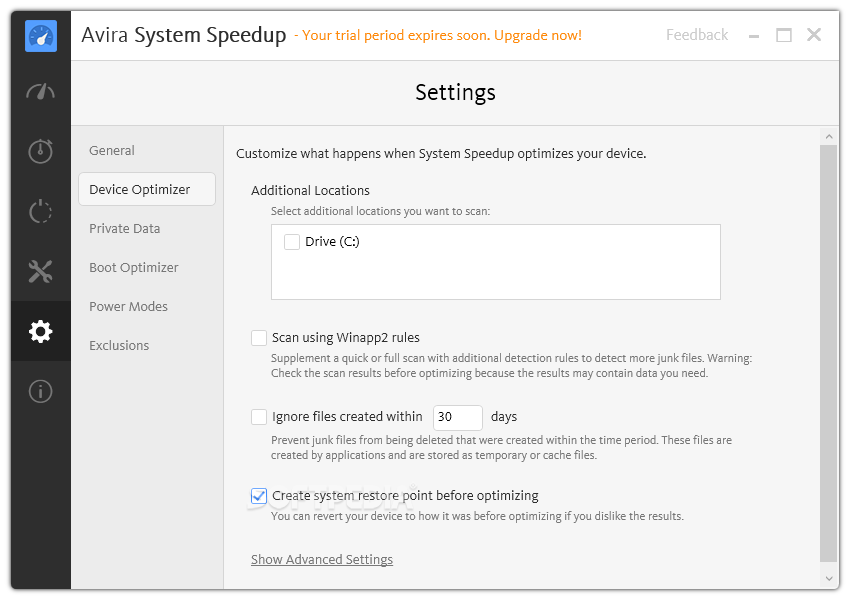Screen dimensions: 850x600
Task: Maximize the Avira window
Action: [784, 35]
